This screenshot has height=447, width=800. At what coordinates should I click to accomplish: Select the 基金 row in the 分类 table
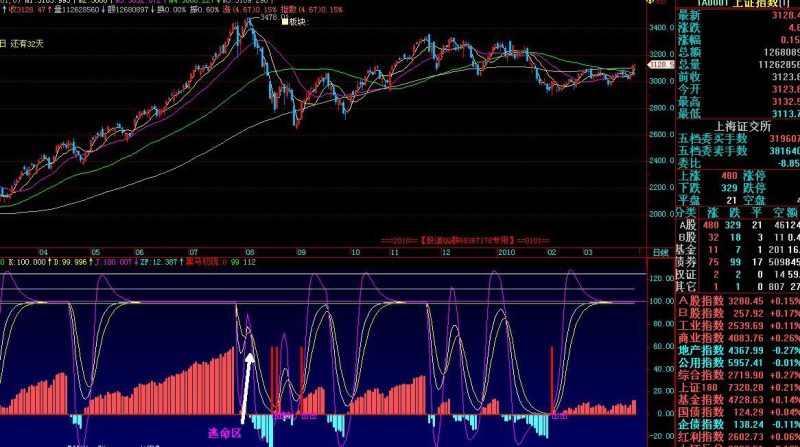point(739,250)
